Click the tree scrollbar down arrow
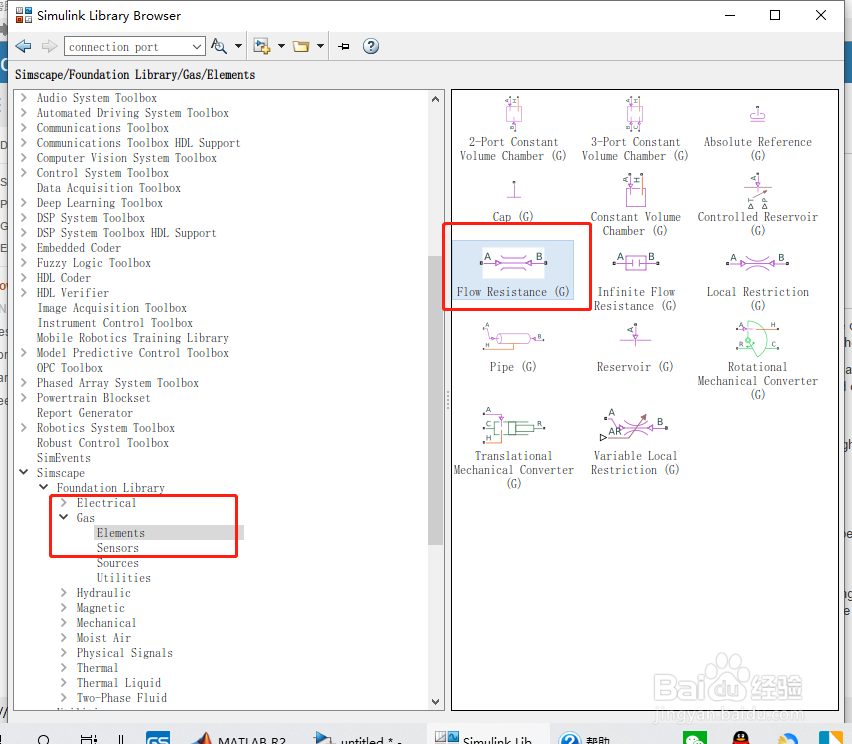852x744 pixels. [x=435, y=702]
